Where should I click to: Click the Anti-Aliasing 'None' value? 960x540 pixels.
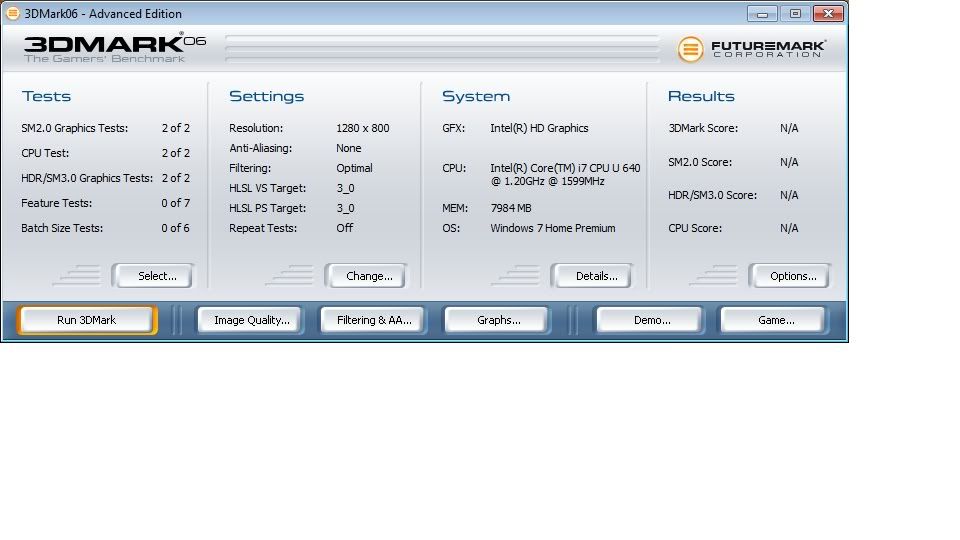click(348, 148)
